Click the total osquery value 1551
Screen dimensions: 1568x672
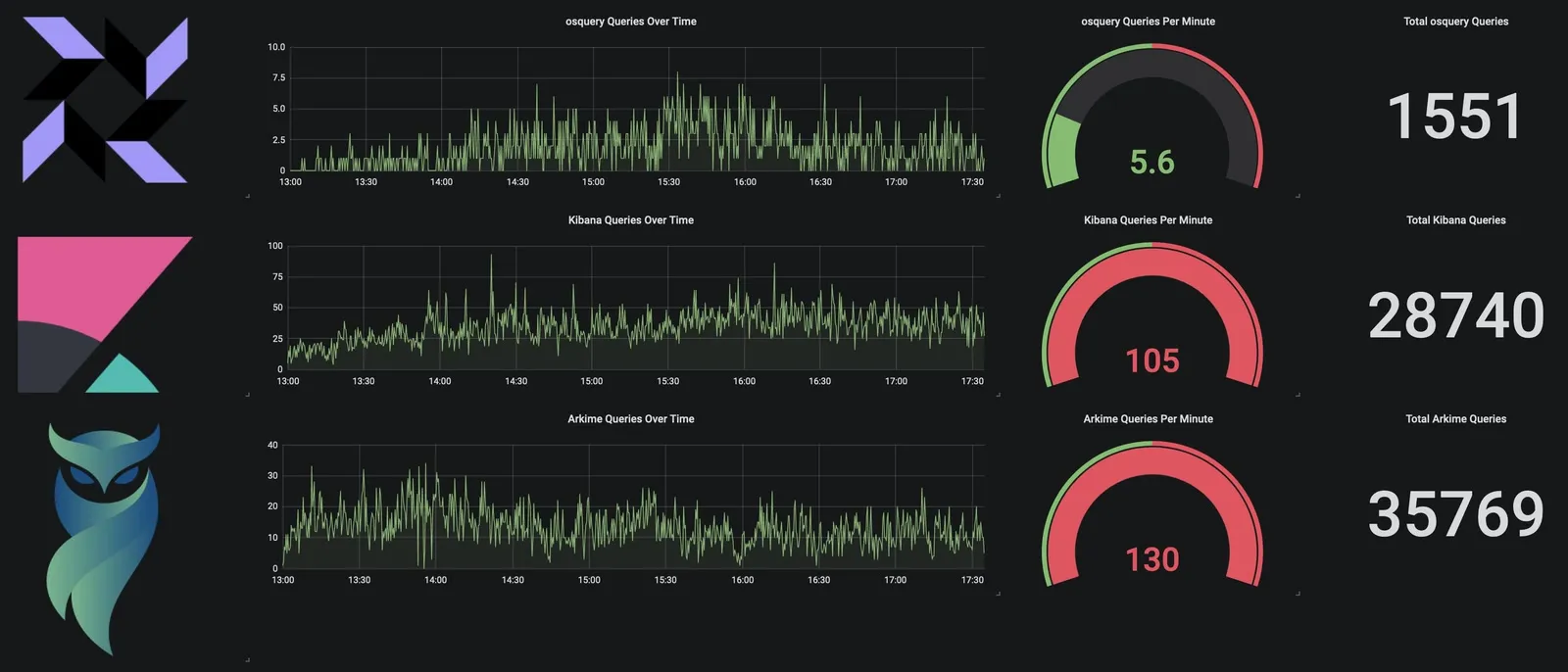pos(1455,117)
